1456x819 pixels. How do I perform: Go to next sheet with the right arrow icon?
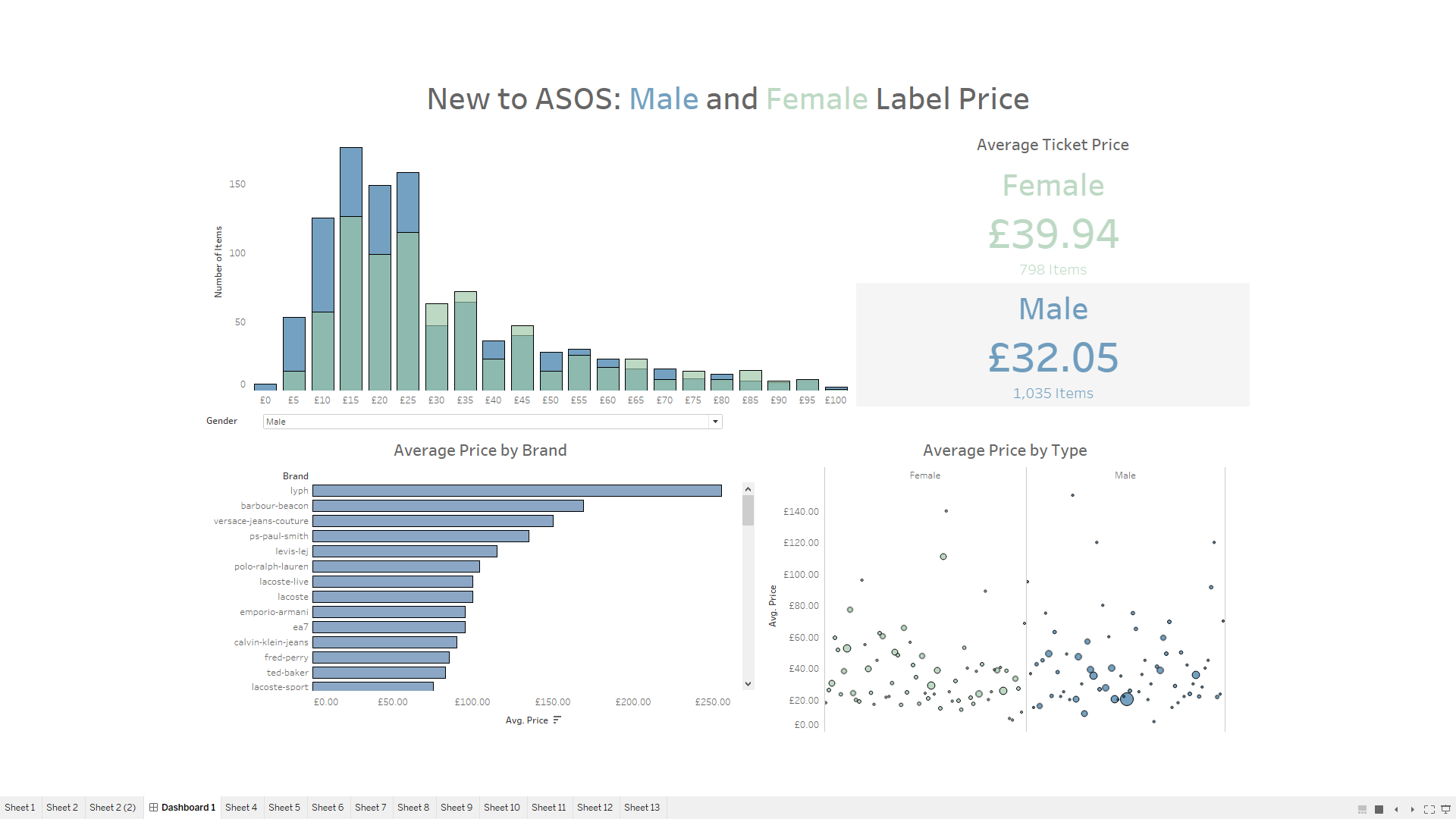click(x=1413, y=809)
